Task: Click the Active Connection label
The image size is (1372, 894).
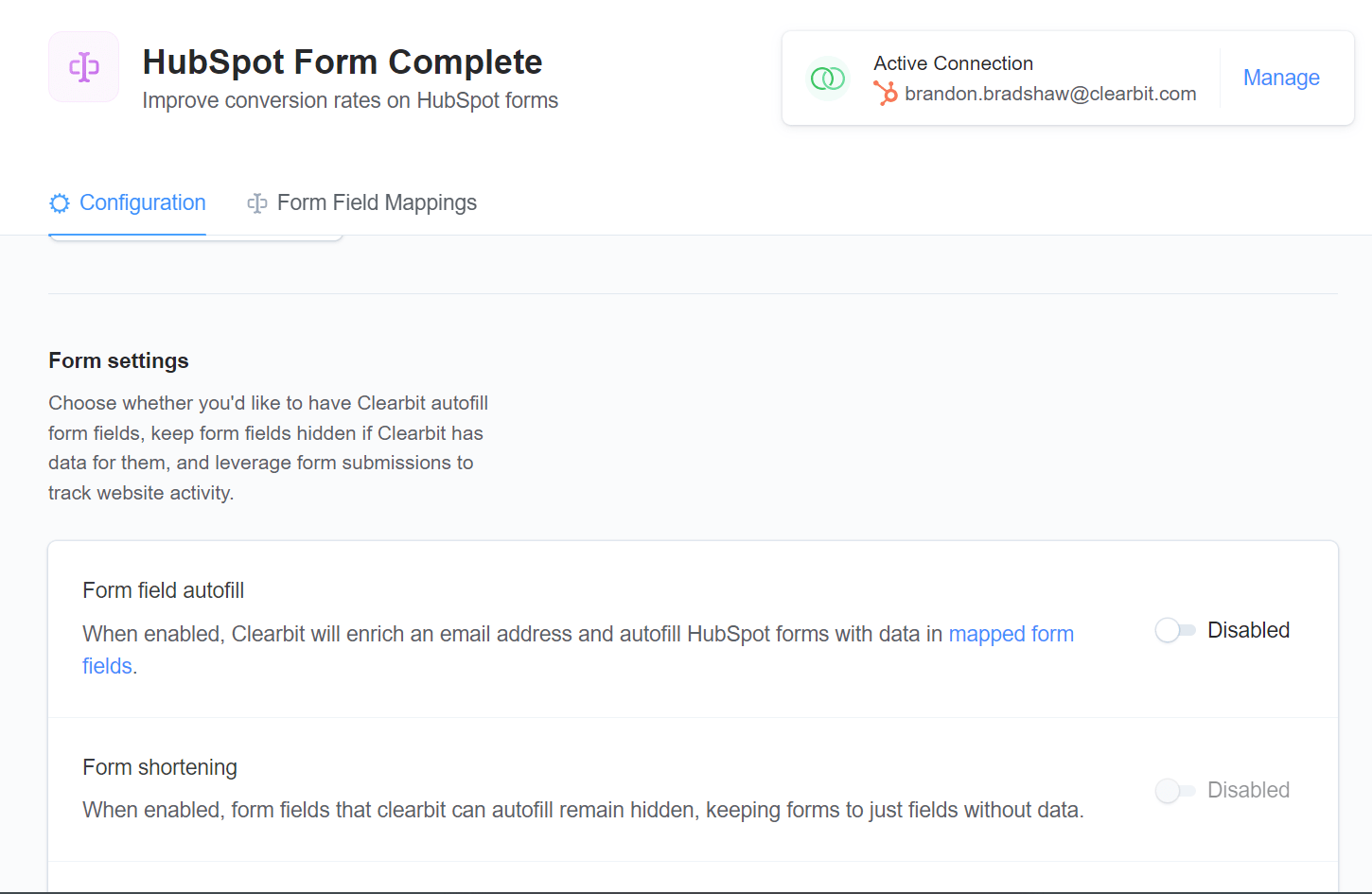Action: click(x=953, y=63)
